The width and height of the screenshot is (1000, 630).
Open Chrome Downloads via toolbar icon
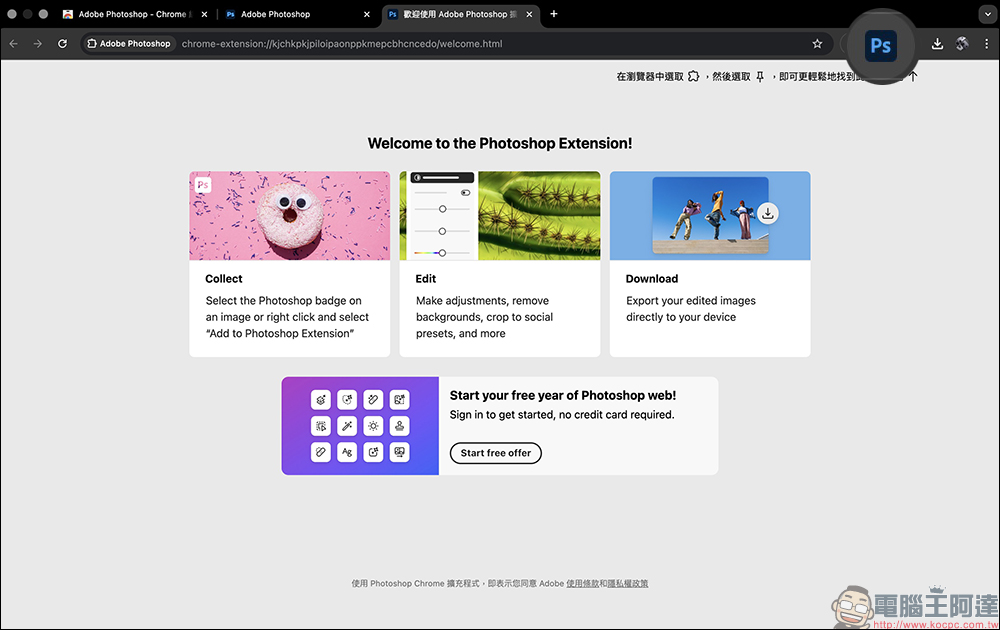click(937, 44)
